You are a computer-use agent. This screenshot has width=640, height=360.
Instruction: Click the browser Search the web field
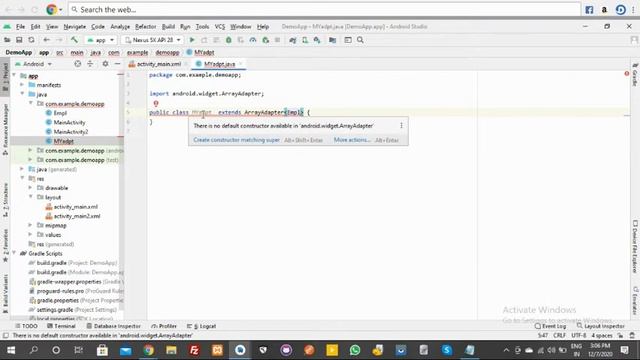pyautogui.click(x=324, y=9)
